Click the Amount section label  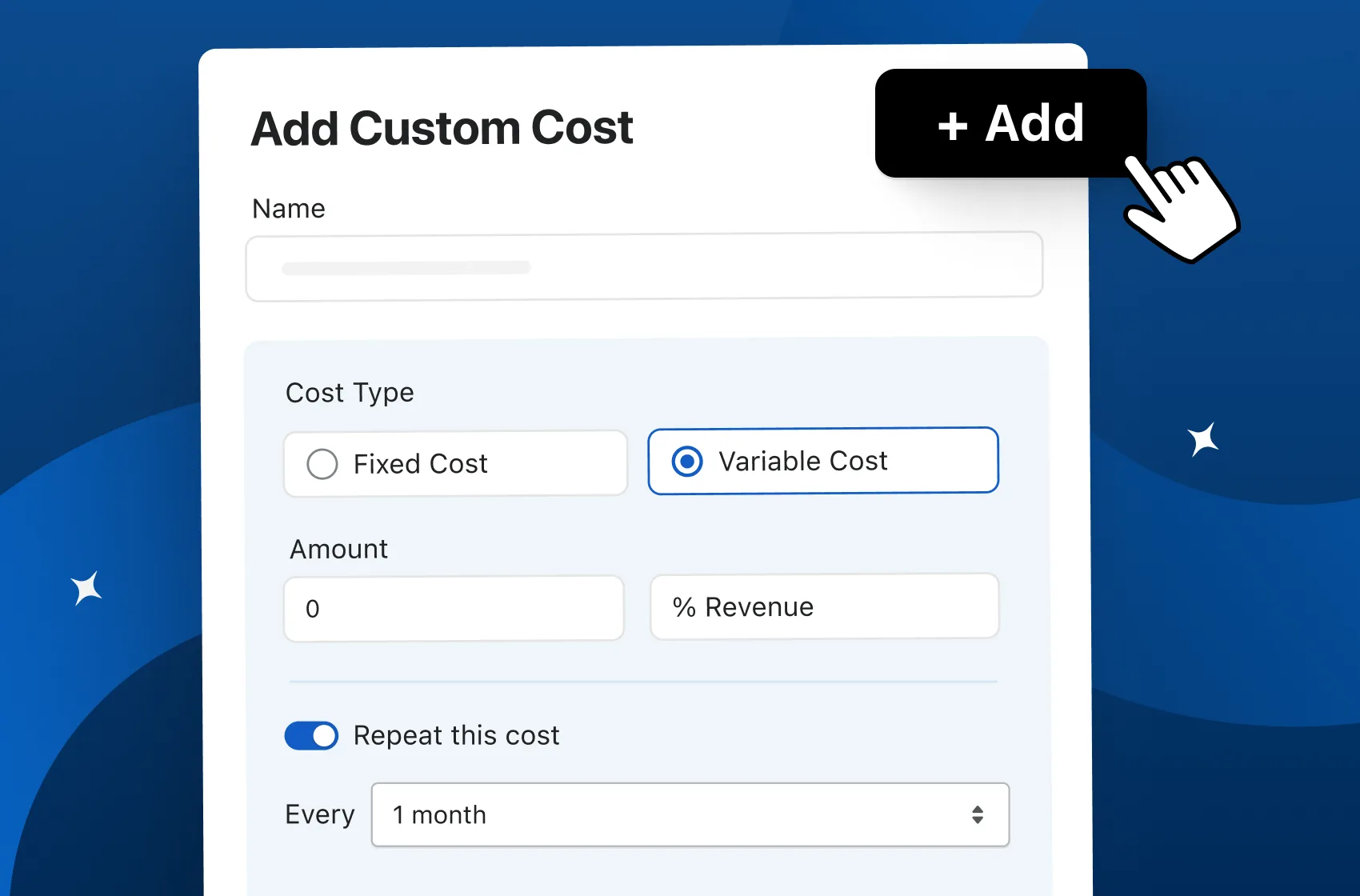click(x=338, y=549)
